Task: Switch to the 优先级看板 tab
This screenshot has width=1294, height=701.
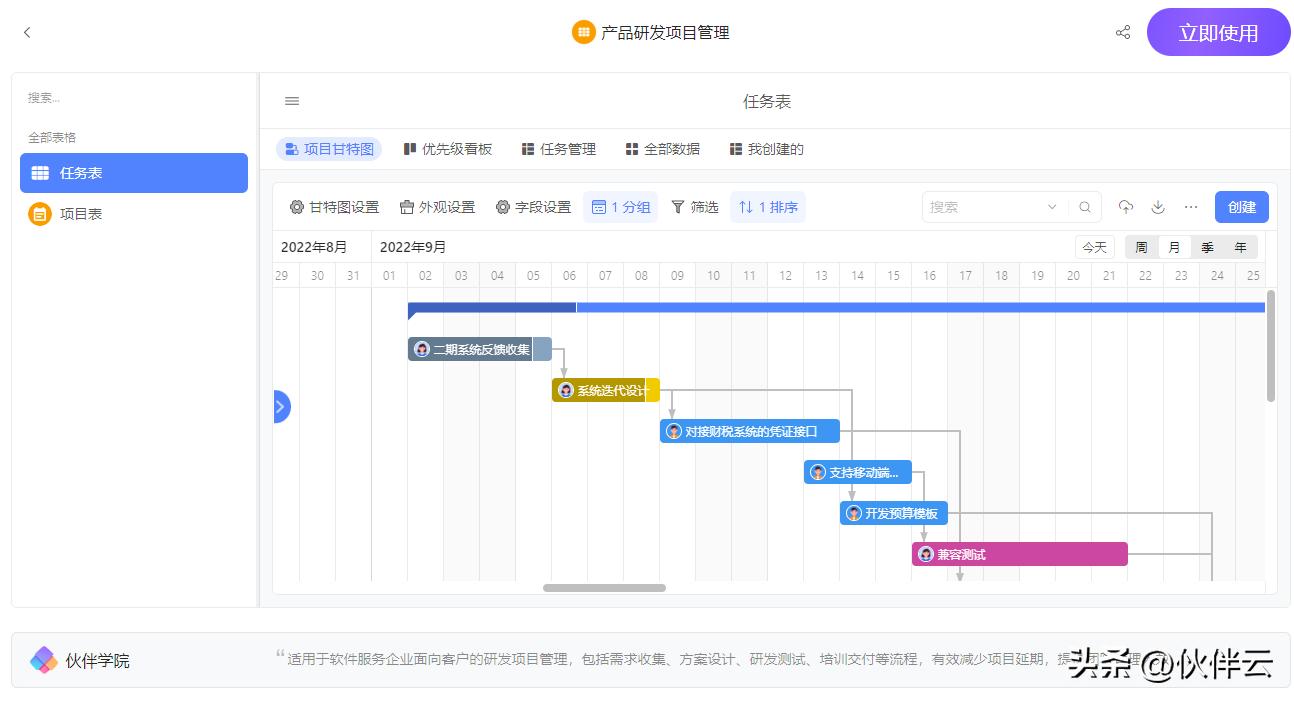Action: coord(447,148)
